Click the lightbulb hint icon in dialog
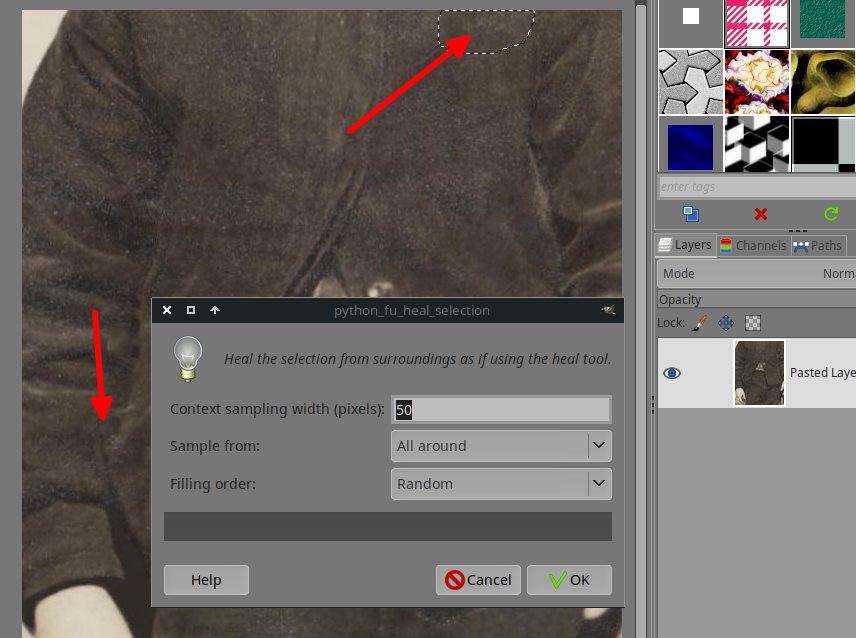Viewport: 856px width, 638px height. [x=188, y=359]
